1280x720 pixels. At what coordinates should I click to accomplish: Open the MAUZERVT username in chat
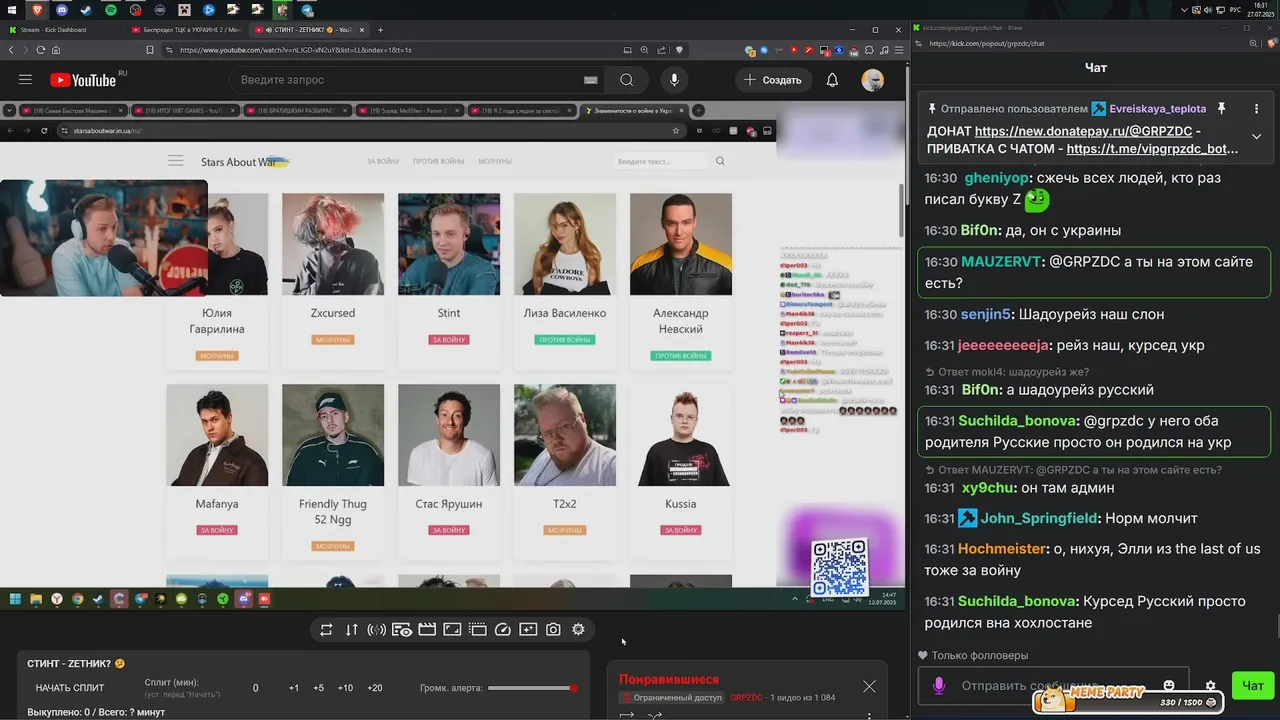click(1001, 262)
